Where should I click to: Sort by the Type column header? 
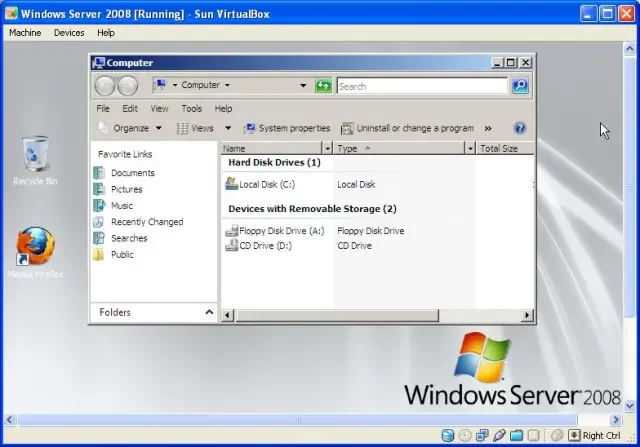click(x=400, y=148)
